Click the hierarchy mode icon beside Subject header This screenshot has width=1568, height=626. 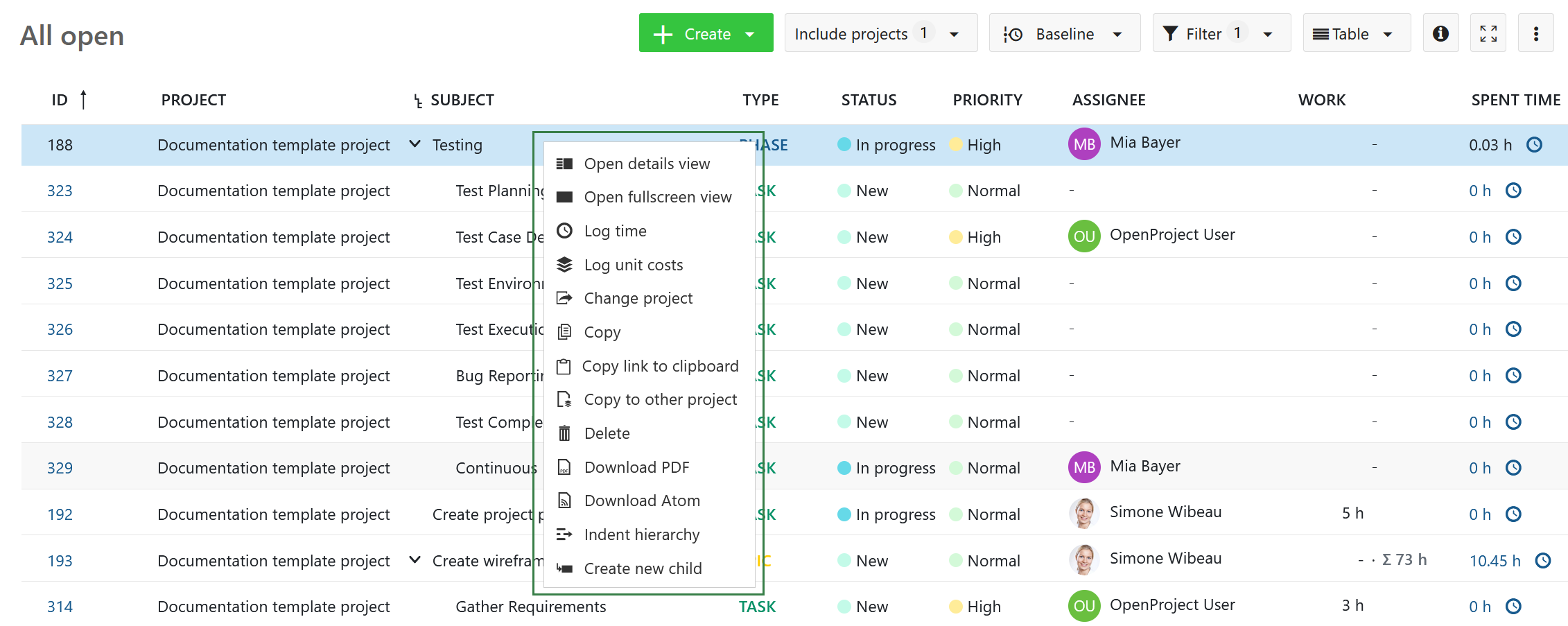[x=418, y=101]
